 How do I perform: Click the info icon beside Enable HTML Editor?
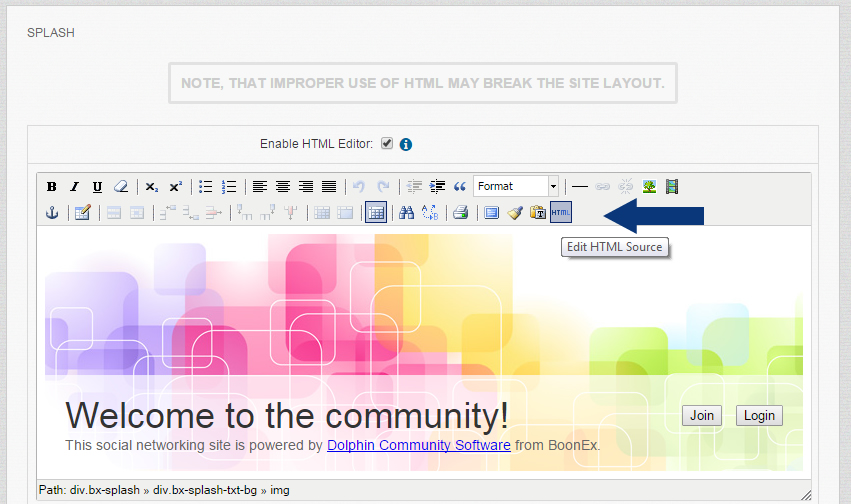[x=406, y=144]
